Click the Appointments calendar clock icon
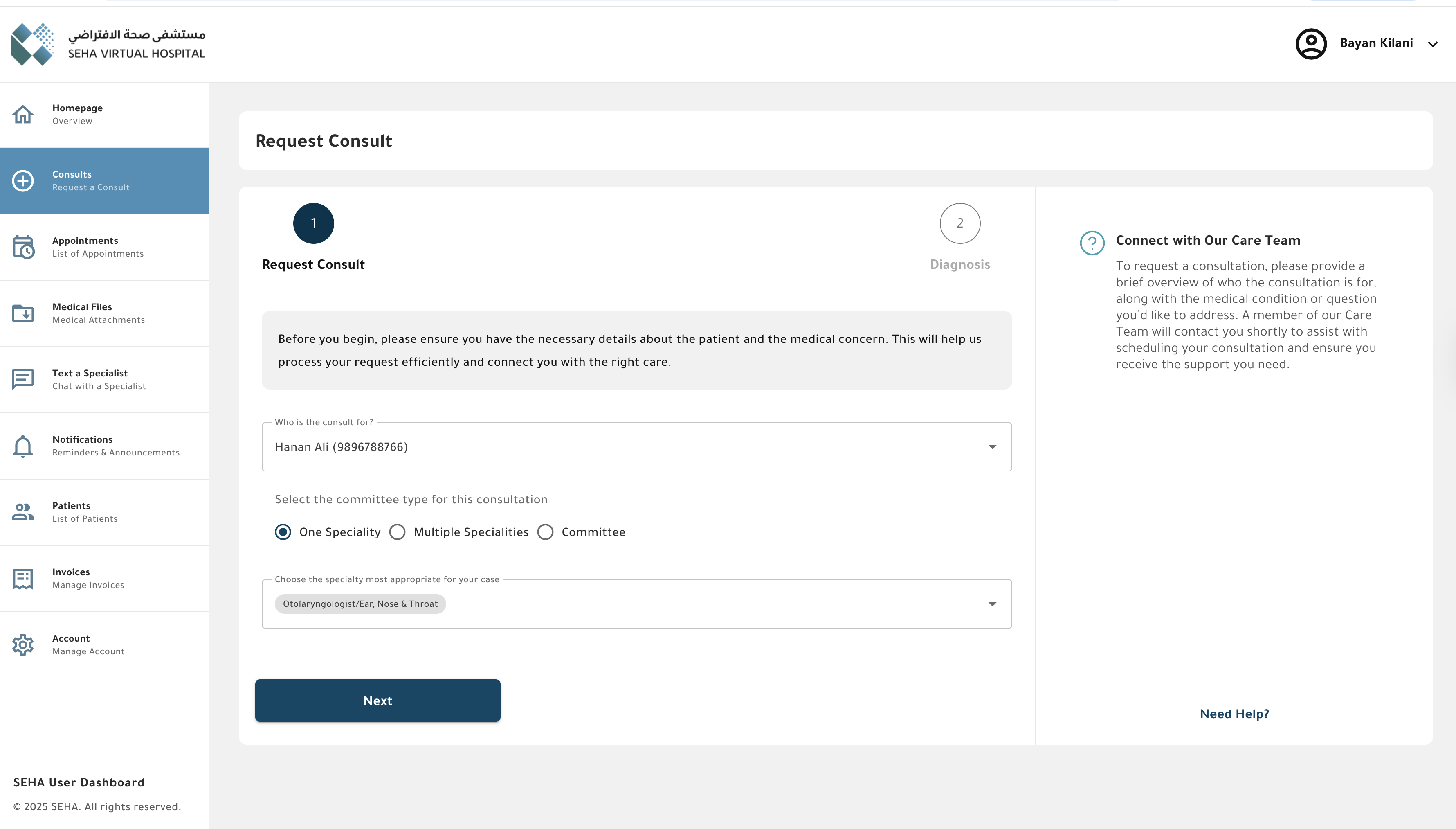This screenshot has height=829, width=1456. 23,247
